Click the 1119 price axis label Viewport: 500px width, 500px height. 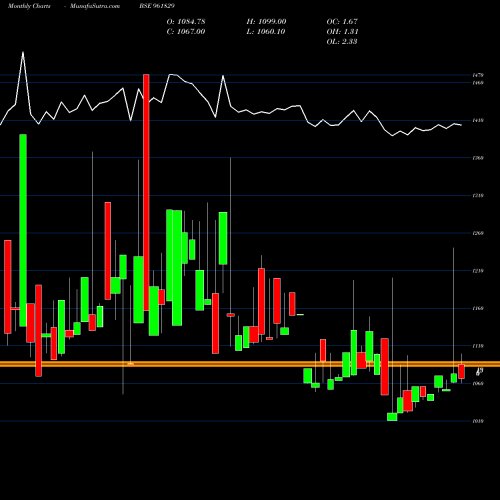(x=478, y=346)
